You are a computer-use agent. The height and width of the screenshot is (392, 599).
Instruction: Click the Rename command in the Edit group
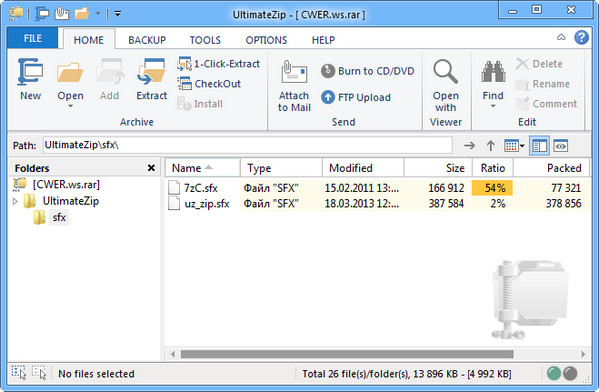pyautogui.click(x=542, y=84)
